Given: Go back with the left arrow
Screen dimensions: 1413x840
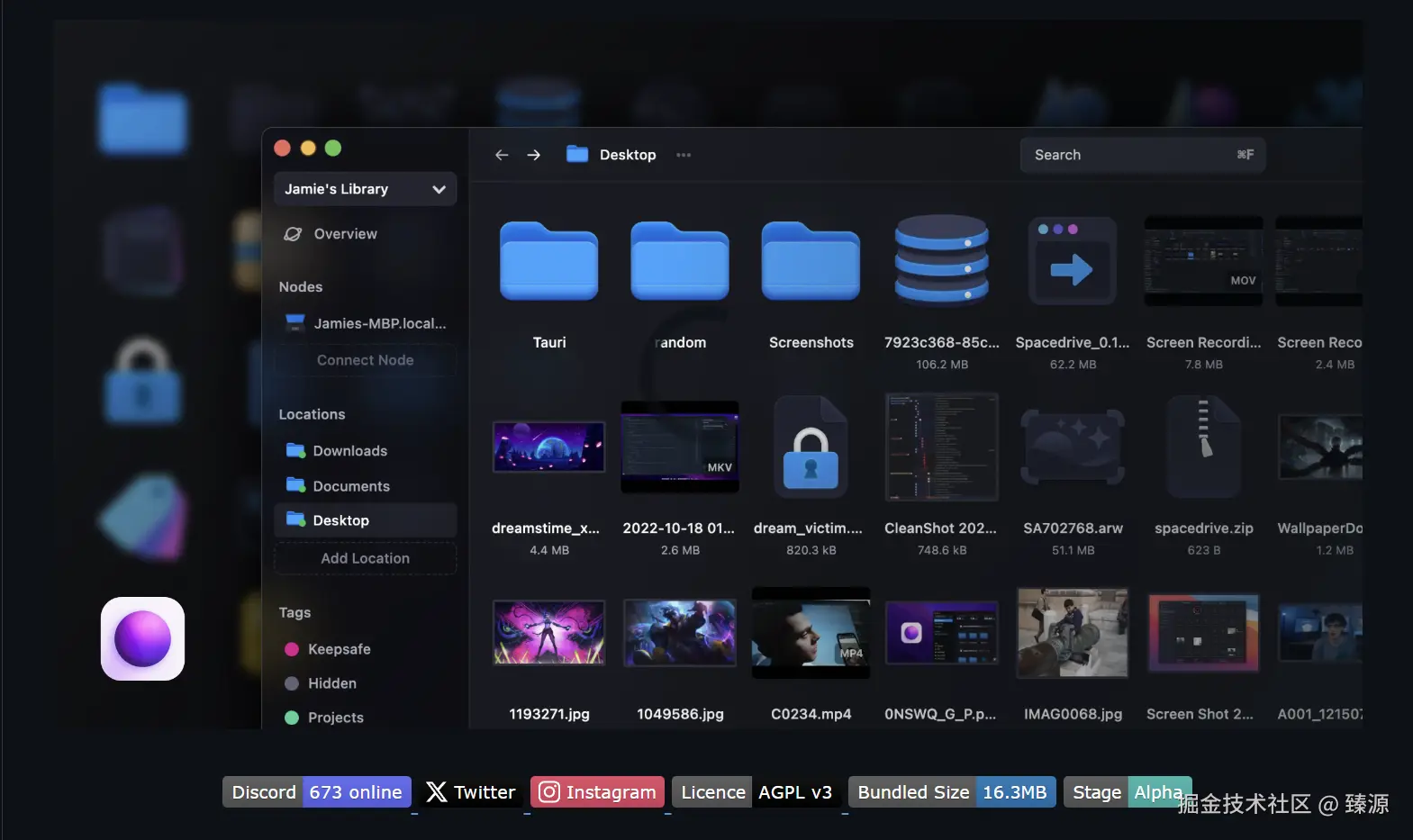Looking at the screenshot, I should click(x=502, y=155).
